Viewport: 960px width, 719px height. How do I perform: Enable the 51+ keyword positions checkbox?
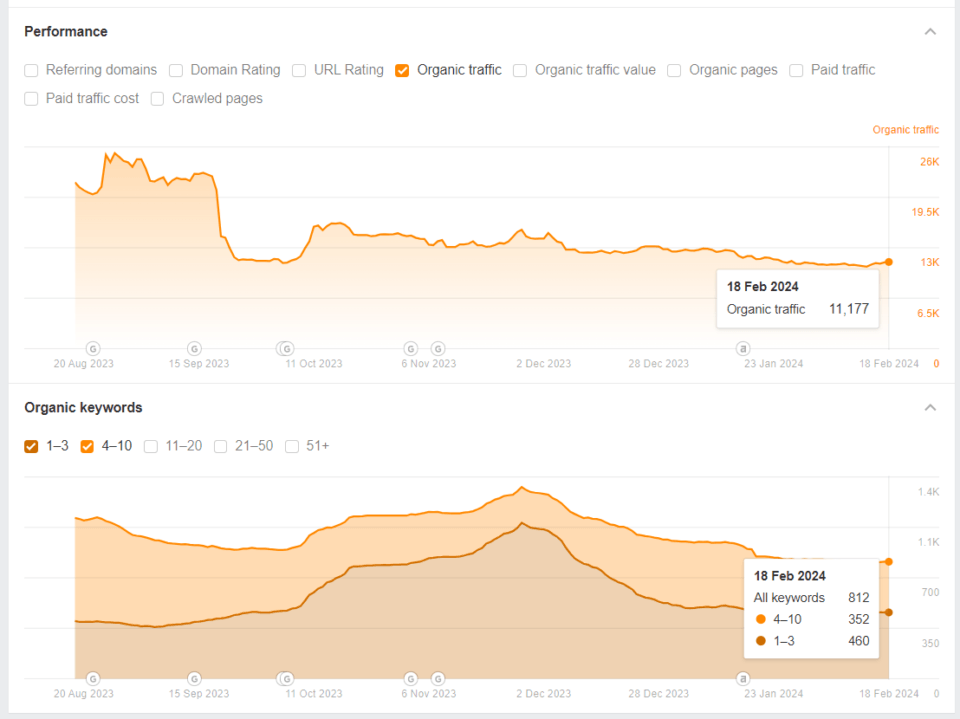(x=292, y=446)
